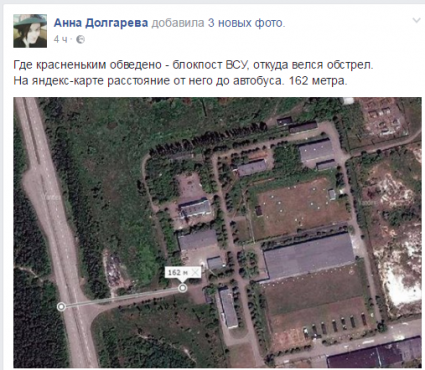Click the 162 м distance label
The height and width of the screenshot is (370, 425).
click(x=178, y=272)
